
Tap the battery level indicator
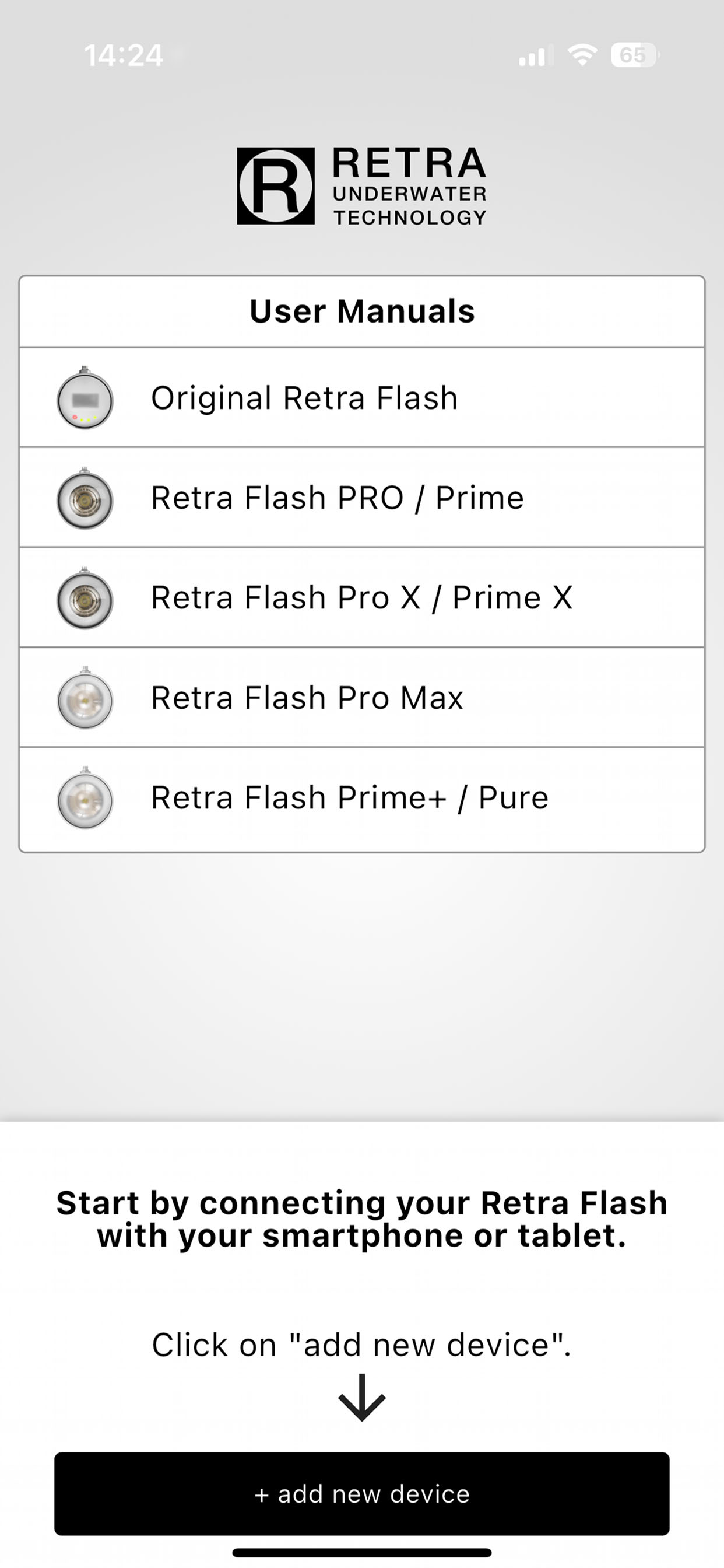tap(634, 55)
